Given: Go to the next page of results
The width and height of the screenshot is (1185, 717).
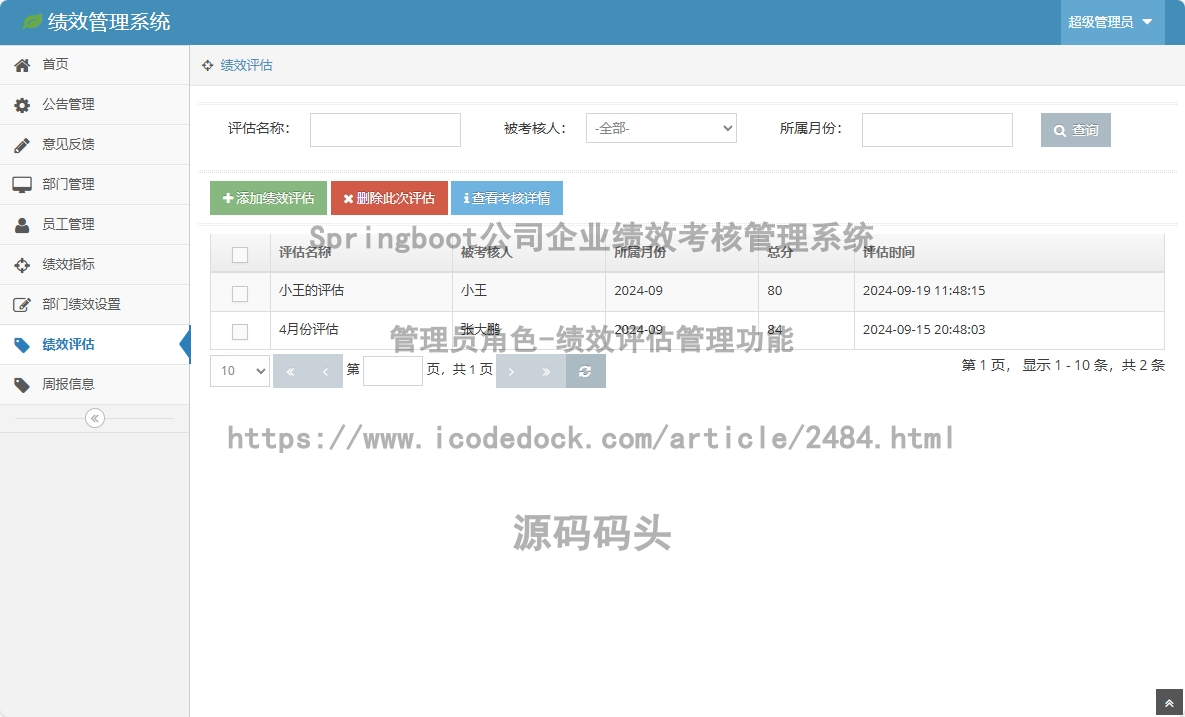Looking at the screenshot, I should pos(512,371).
